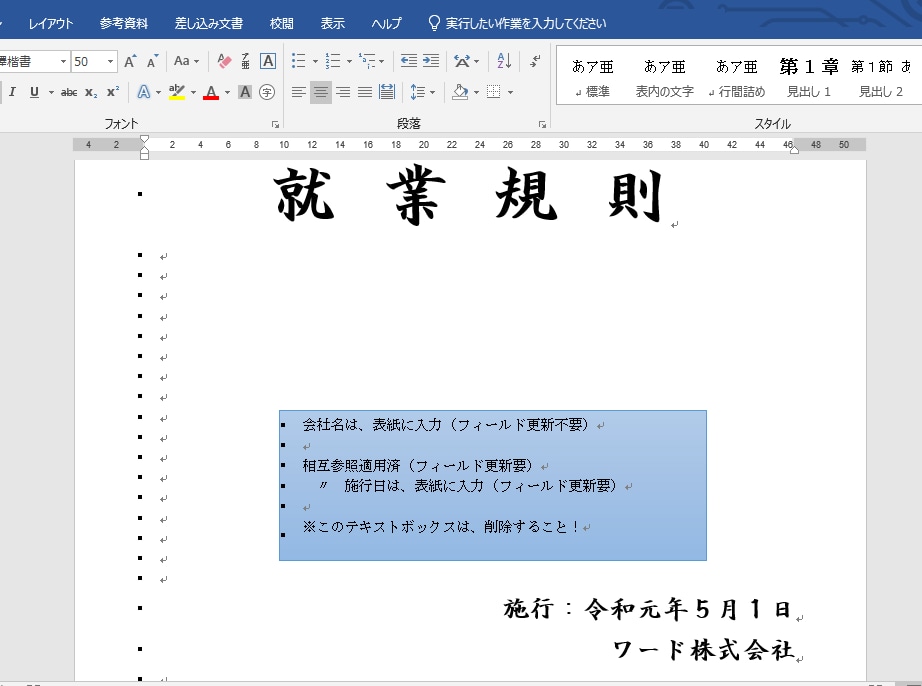This screenshot has height=686, width=922.
Task: Expand the line spacing options dropdown
Action: [x=432, y=92]
